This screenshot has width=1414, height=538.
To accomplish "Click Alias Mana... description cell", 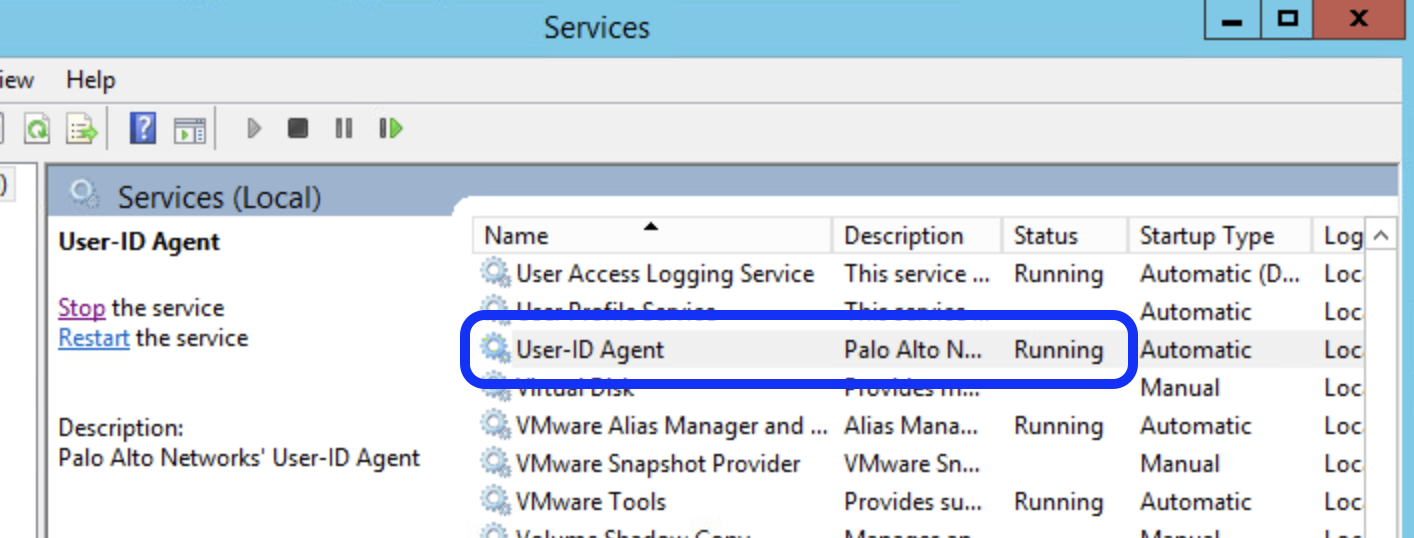I will coord(910,426).
